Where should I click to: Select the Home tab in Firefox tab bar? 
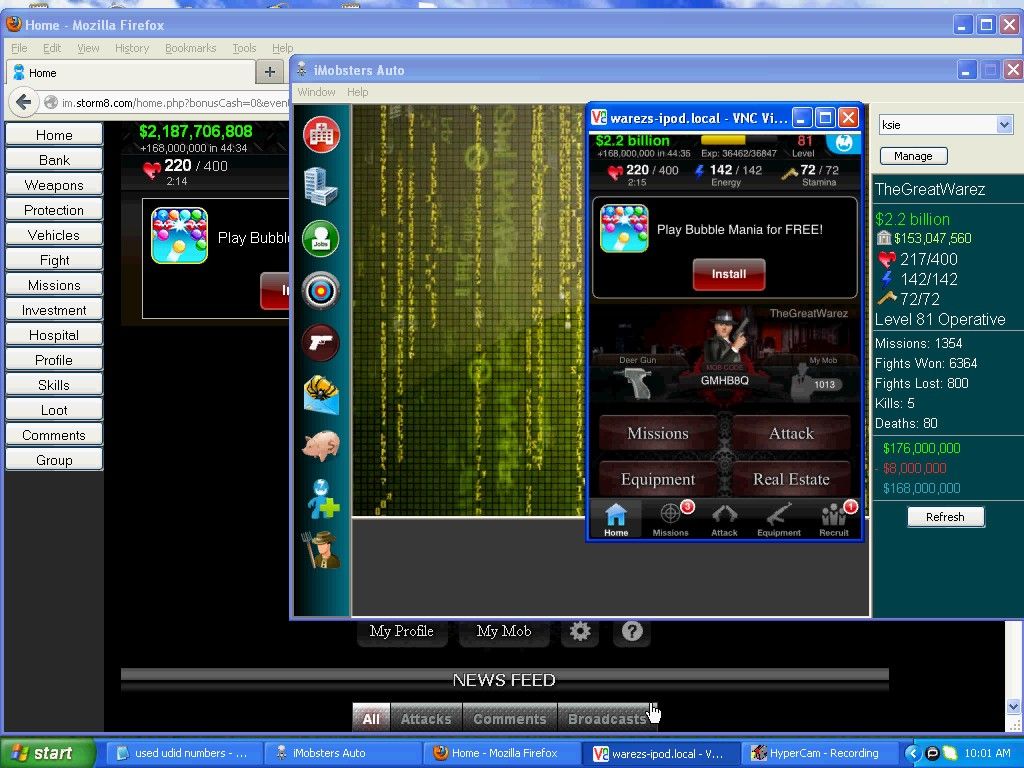[131, 72]
